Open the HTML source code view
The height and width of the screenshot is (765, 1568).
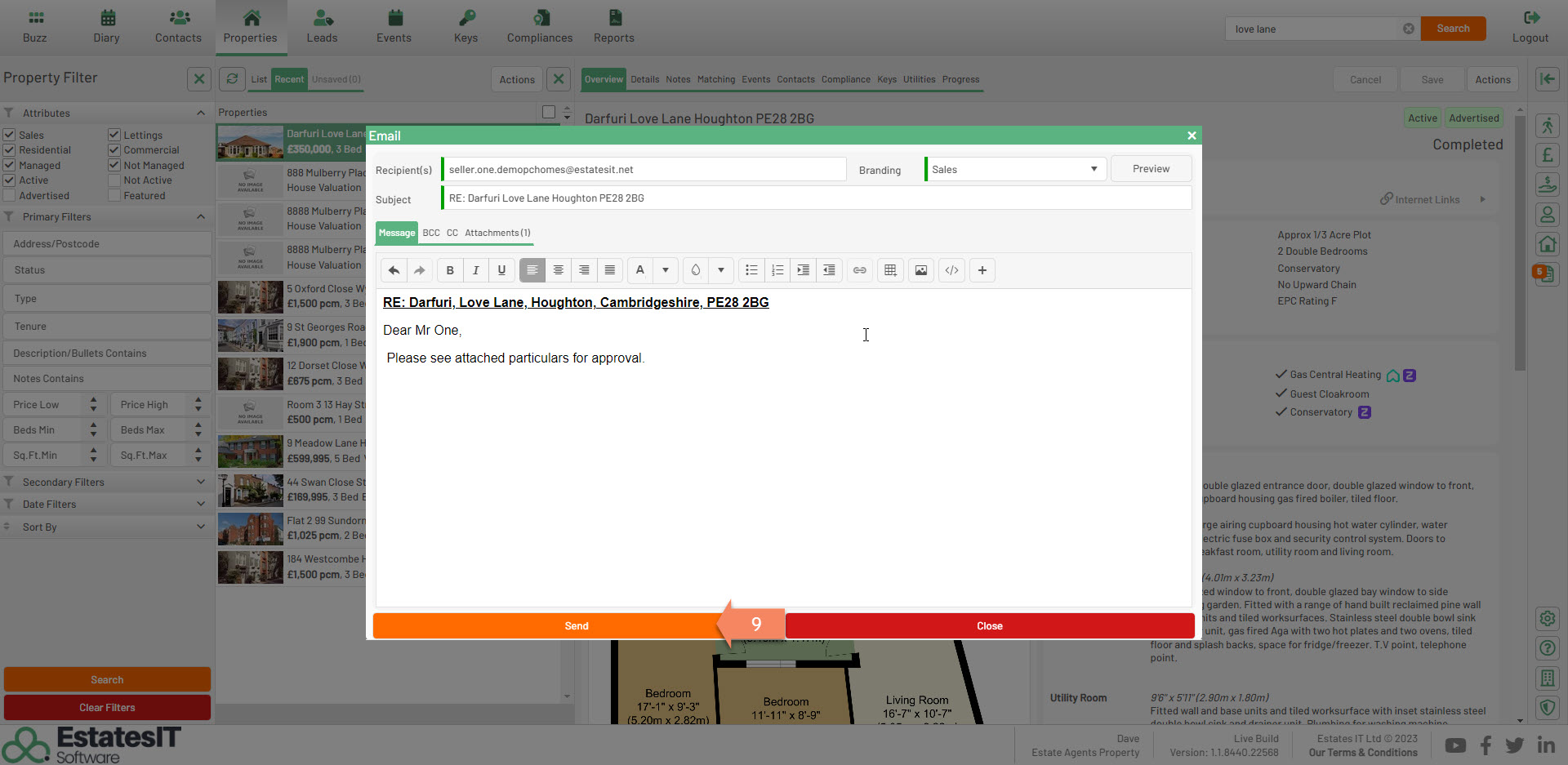click(951, 270)
